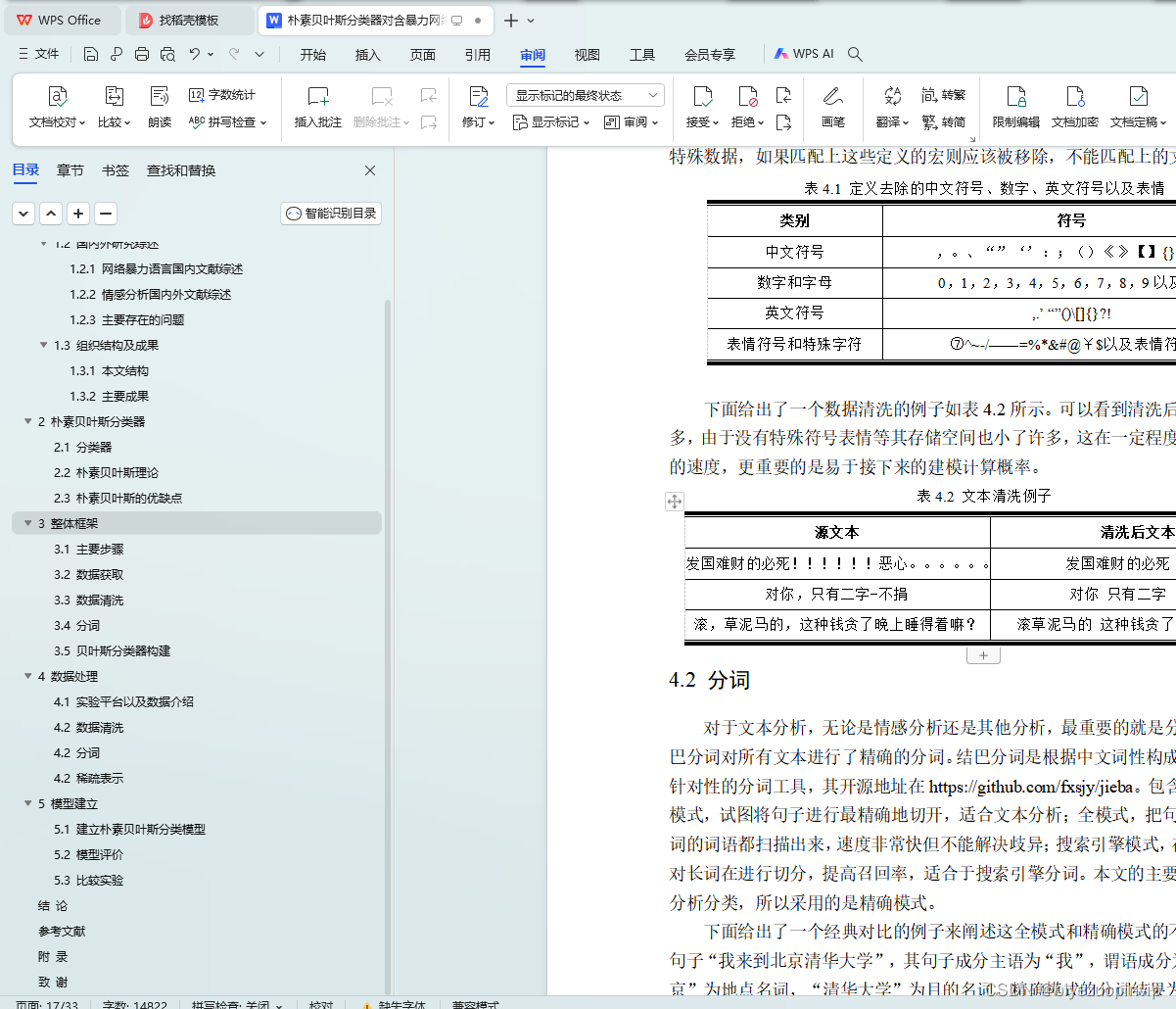
Task: Switch to the 视图 ribbon tab
Action: 587,55
